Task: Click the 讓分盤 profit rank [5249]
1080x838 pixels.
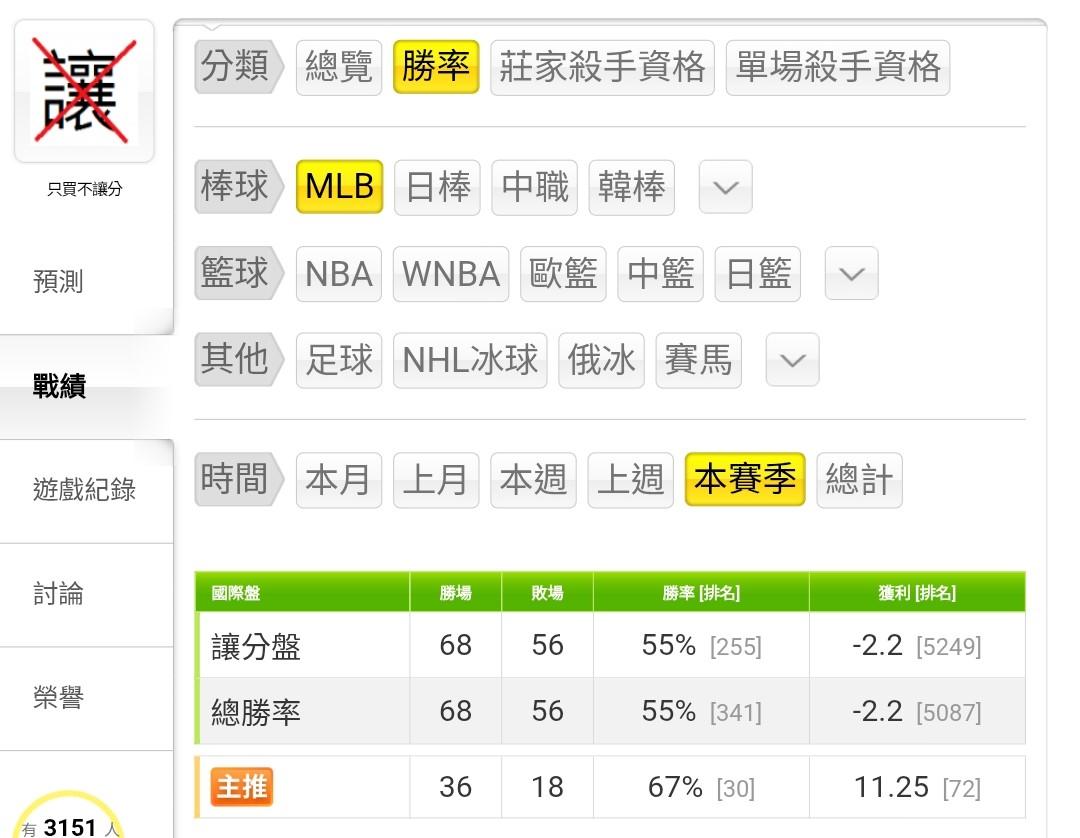Action: [948, 647]
